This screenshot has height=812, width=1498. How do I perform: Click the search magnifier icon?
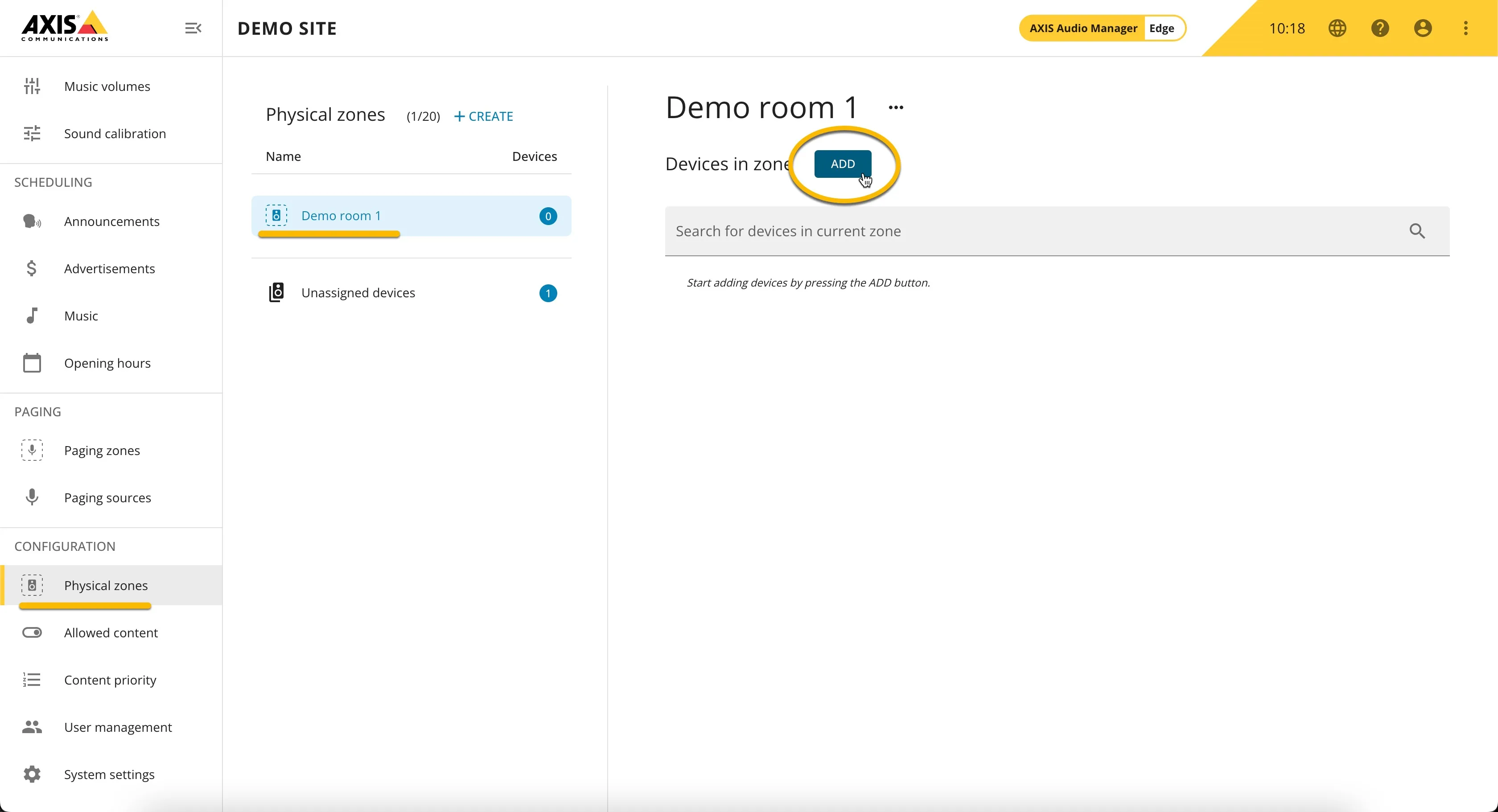(1417, 231)
